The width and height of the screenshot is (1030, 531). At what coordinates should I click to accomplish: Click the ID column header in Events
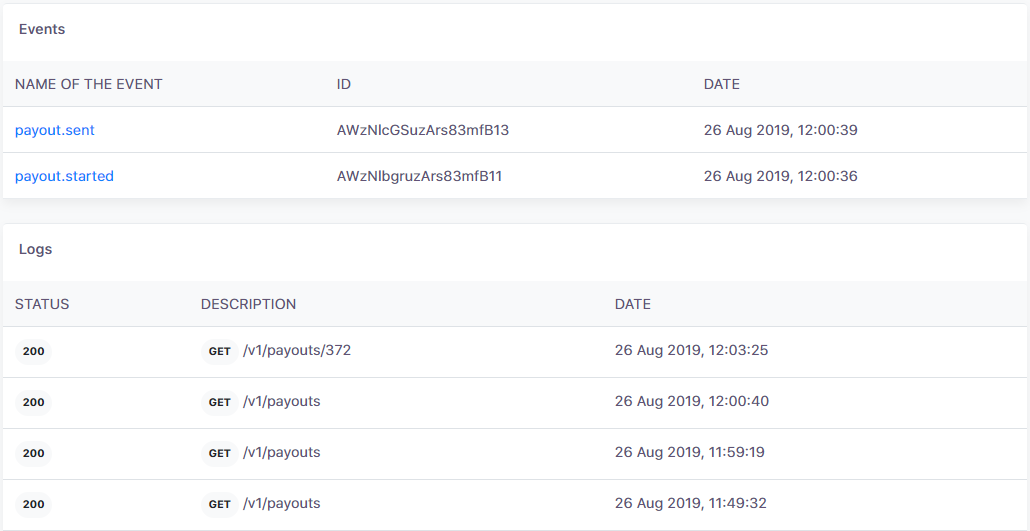[x=344, y=84]
